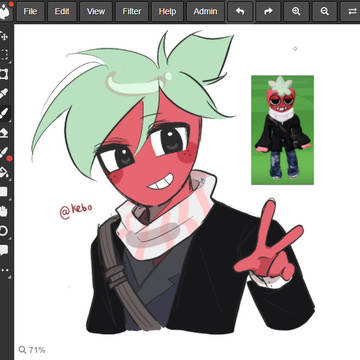360x360 pixels.
Task: Select the Rotate View tool
Action: coord(4,231)
